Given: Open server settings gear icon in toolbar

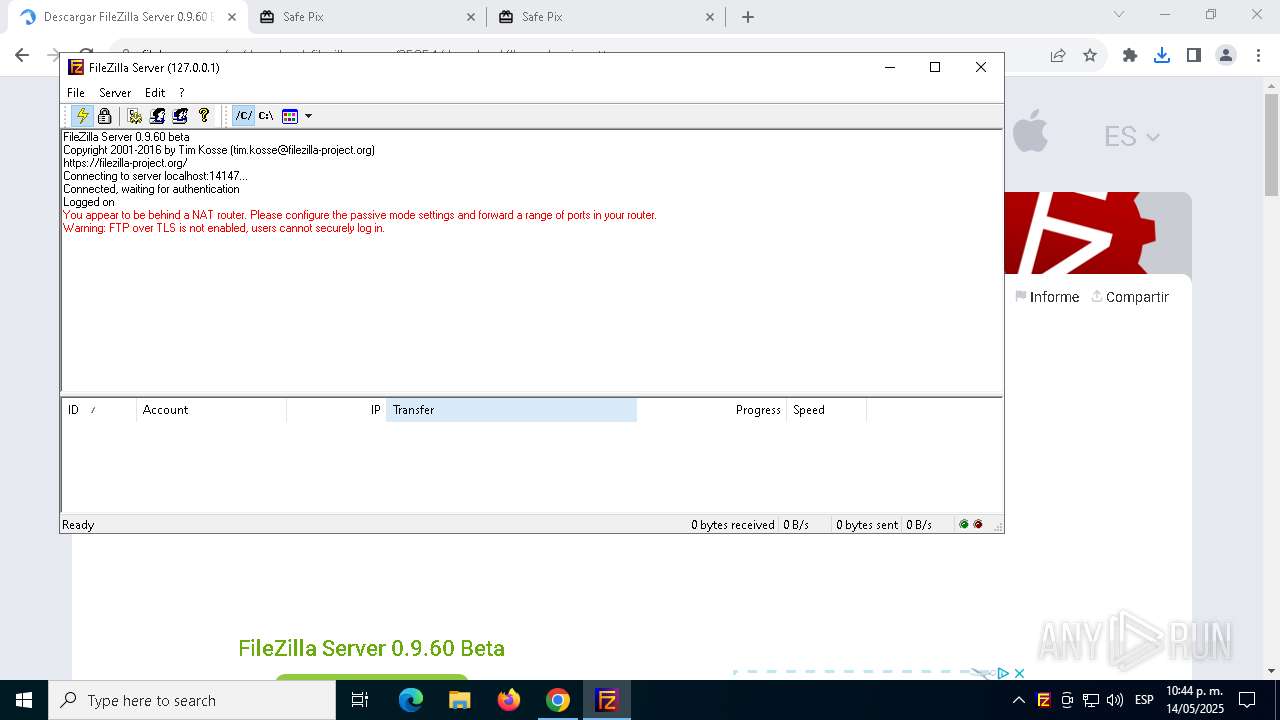Looking at the screenshot, I should [x=134, y=116].
